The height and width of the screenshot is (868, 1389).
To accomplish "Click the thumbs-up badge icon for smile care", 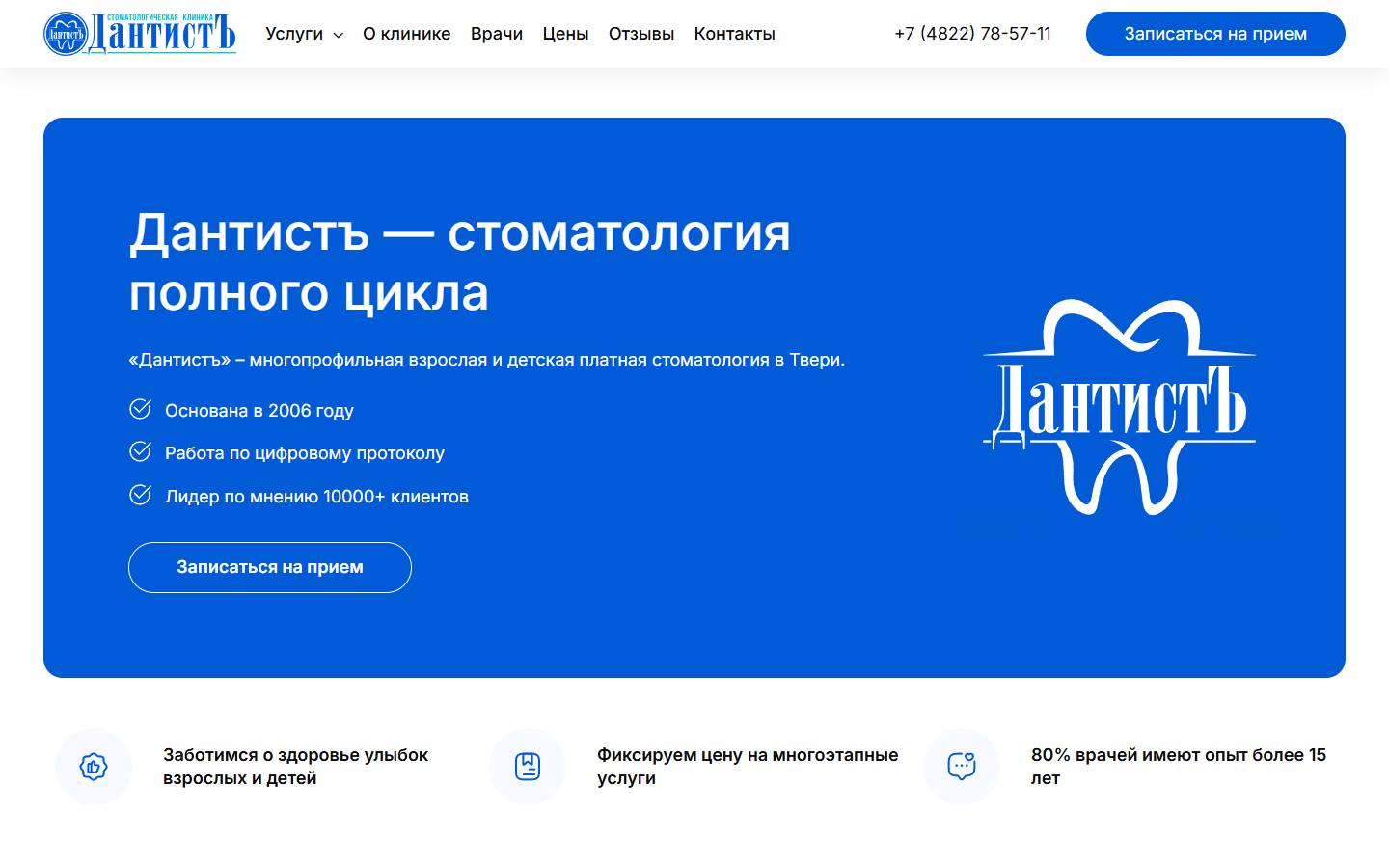I will [x=94, y=767].
